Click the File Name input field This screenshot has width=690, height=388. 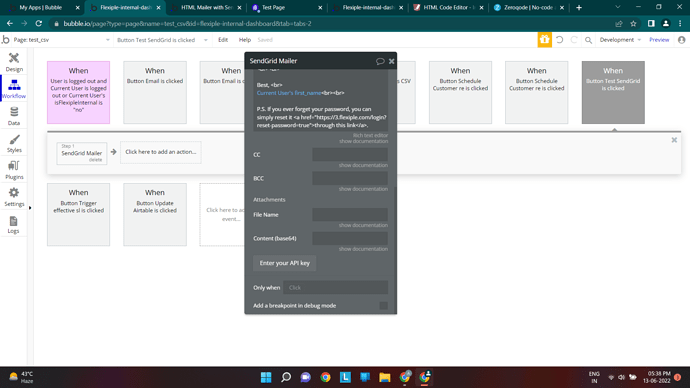click(350, 215)
